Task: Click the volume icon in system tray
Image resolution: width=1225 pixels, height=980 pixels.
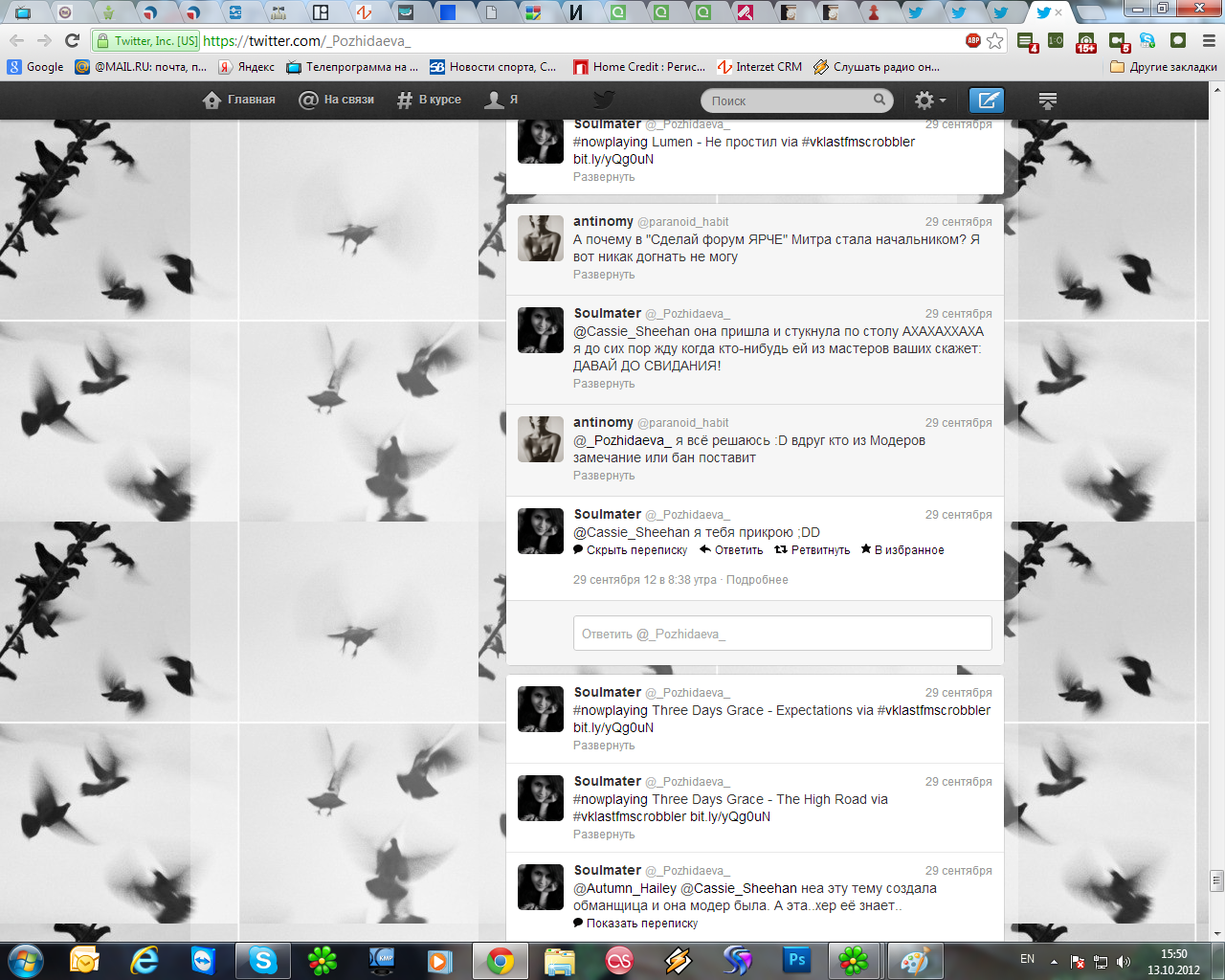Action: (1124, 961)
